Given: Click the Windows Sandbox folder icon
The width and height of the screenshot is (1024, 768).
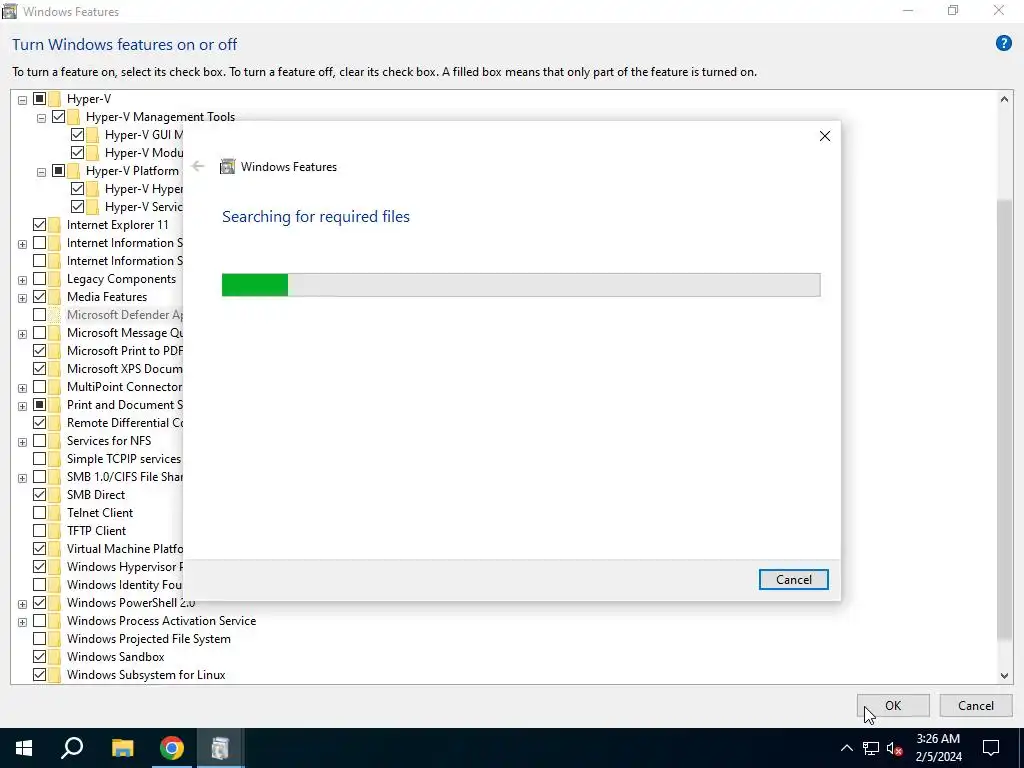Looking at the screenshot, I should [55, 657].
